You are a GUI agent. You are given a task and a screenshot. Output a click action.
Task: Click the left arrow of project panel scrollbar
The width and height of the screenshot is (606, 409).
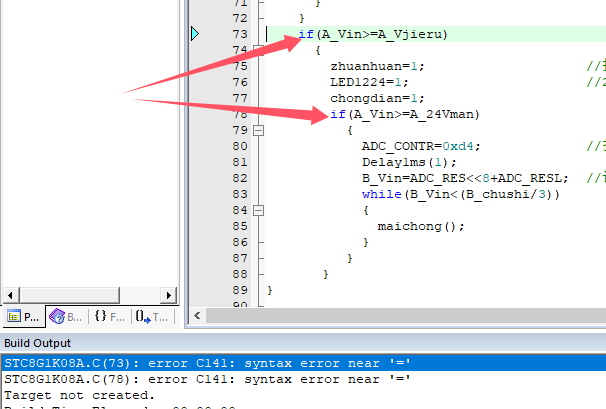(x=10, y=295)
